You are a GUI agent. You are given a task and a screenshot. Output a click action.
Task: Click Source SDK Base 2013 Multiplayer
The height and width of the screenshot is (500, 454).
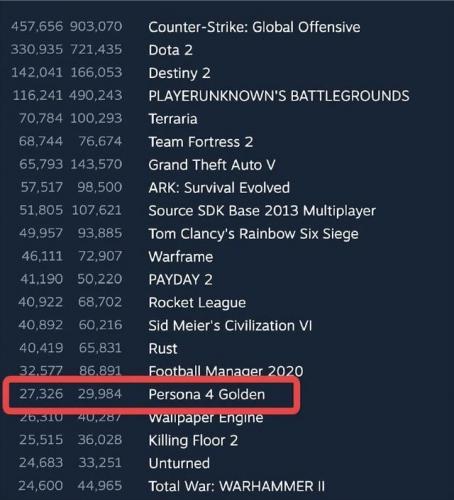point(262,211)
